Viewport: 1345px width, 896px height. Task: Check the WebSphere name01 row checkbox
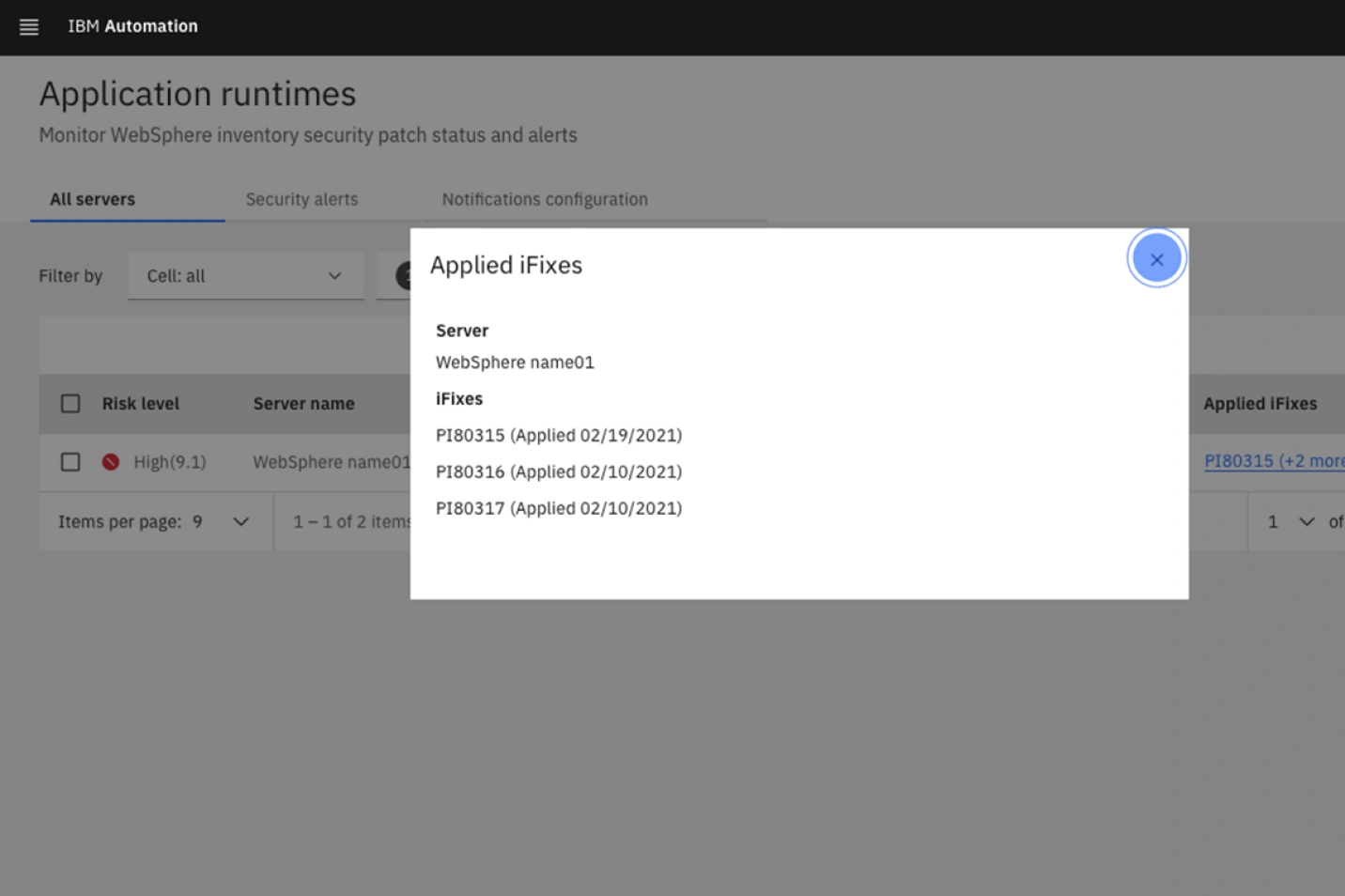70,461
